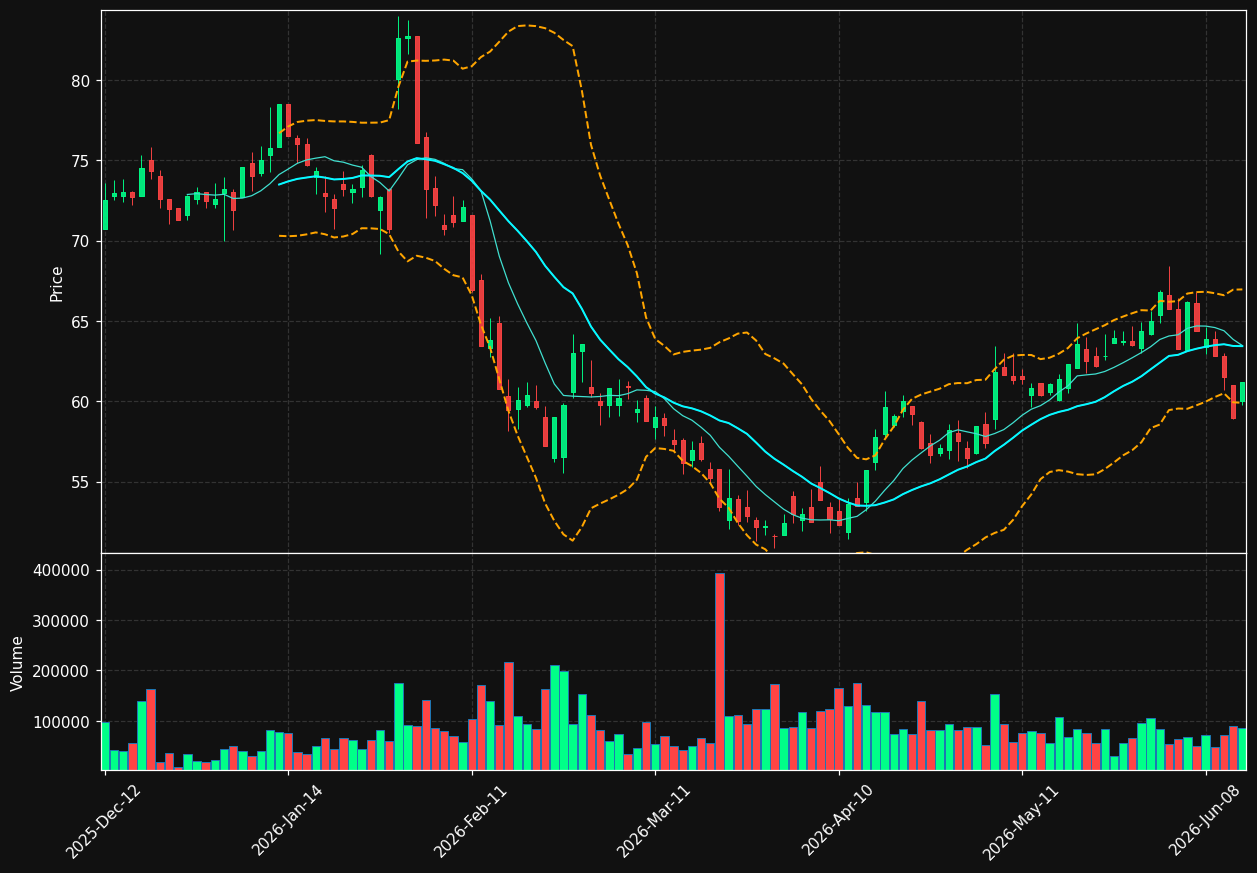
Task: Click the "Price" y-axis title
Action: point(57,283)
